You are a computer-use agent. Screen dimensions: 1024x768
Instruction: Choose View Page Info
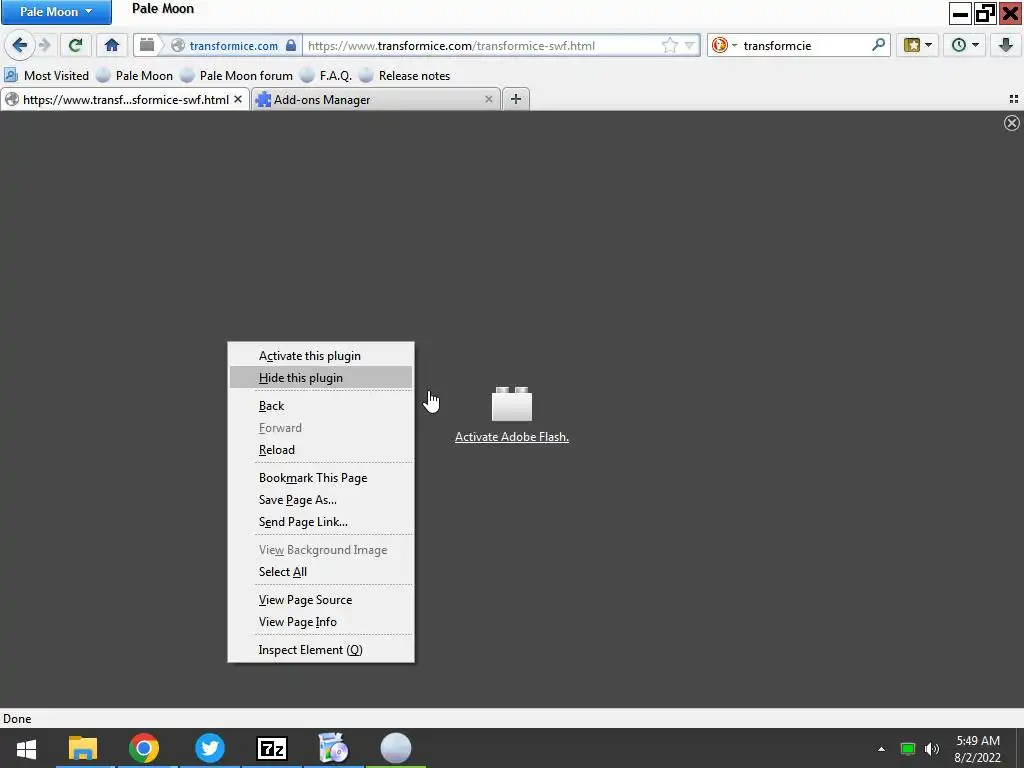coord(321,622)
